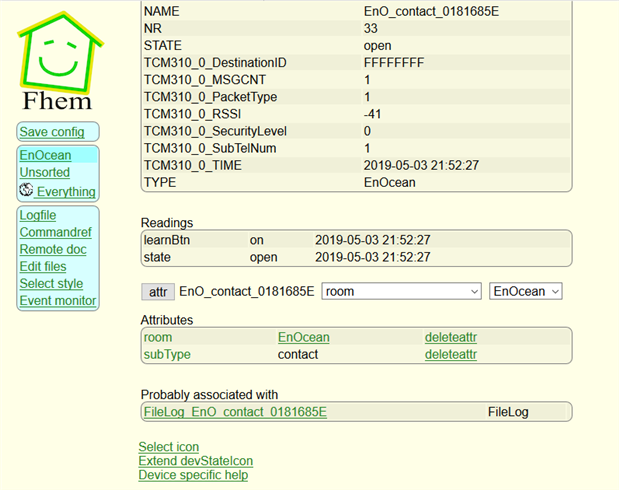Expand the EnOcean value dropdown
619x490 pixels.
point(525,291)
